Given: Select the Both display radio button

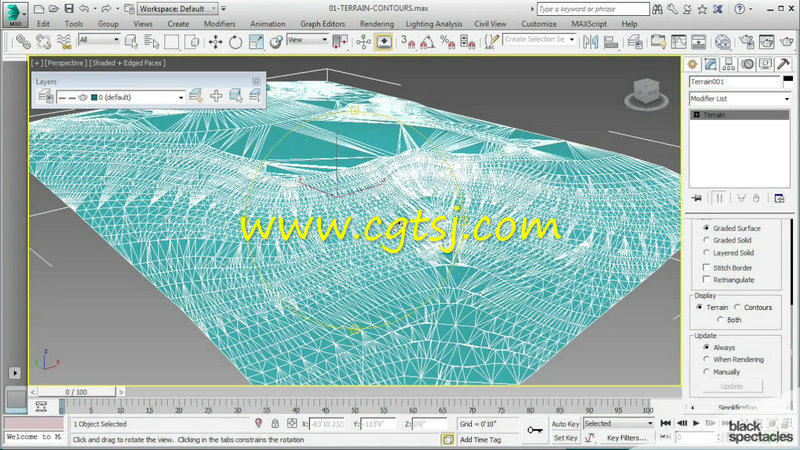Looking at the screenshot, I should pos(720,319).
